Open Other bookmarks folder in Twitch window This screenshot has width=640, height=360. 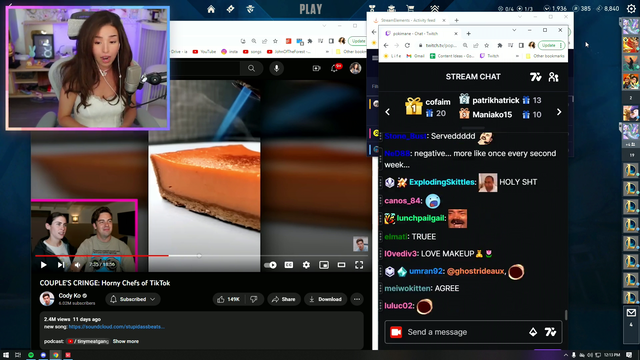click(545, 56)
